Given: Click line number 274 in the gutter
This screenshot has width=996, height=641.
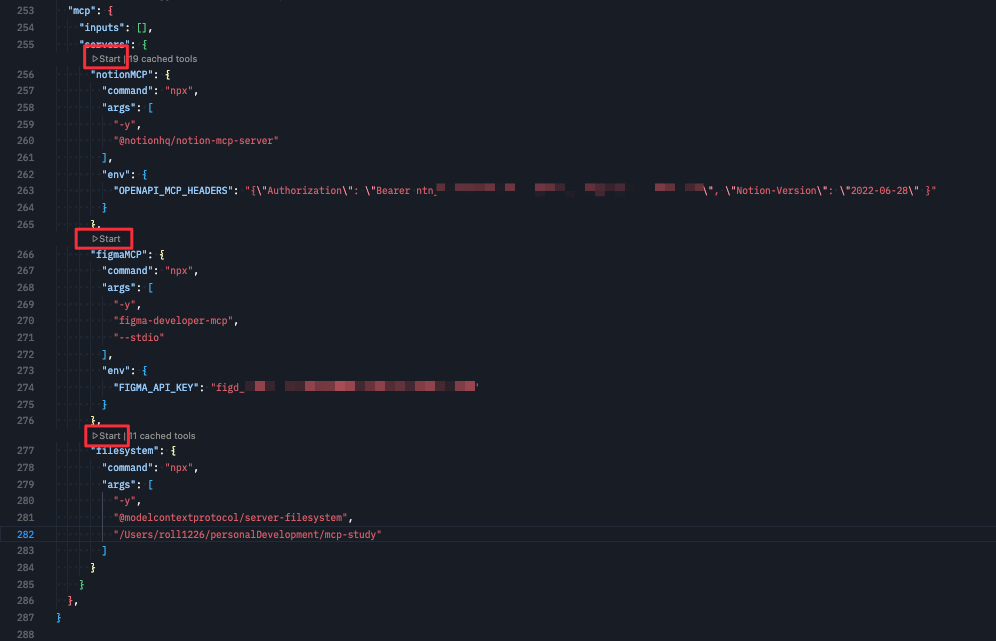Looking at the screenshot, I should tap(25, 387).
